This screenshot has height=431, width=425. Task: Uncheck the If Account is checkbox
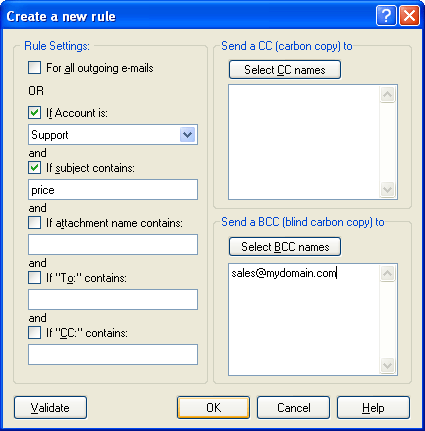point(35,113)
